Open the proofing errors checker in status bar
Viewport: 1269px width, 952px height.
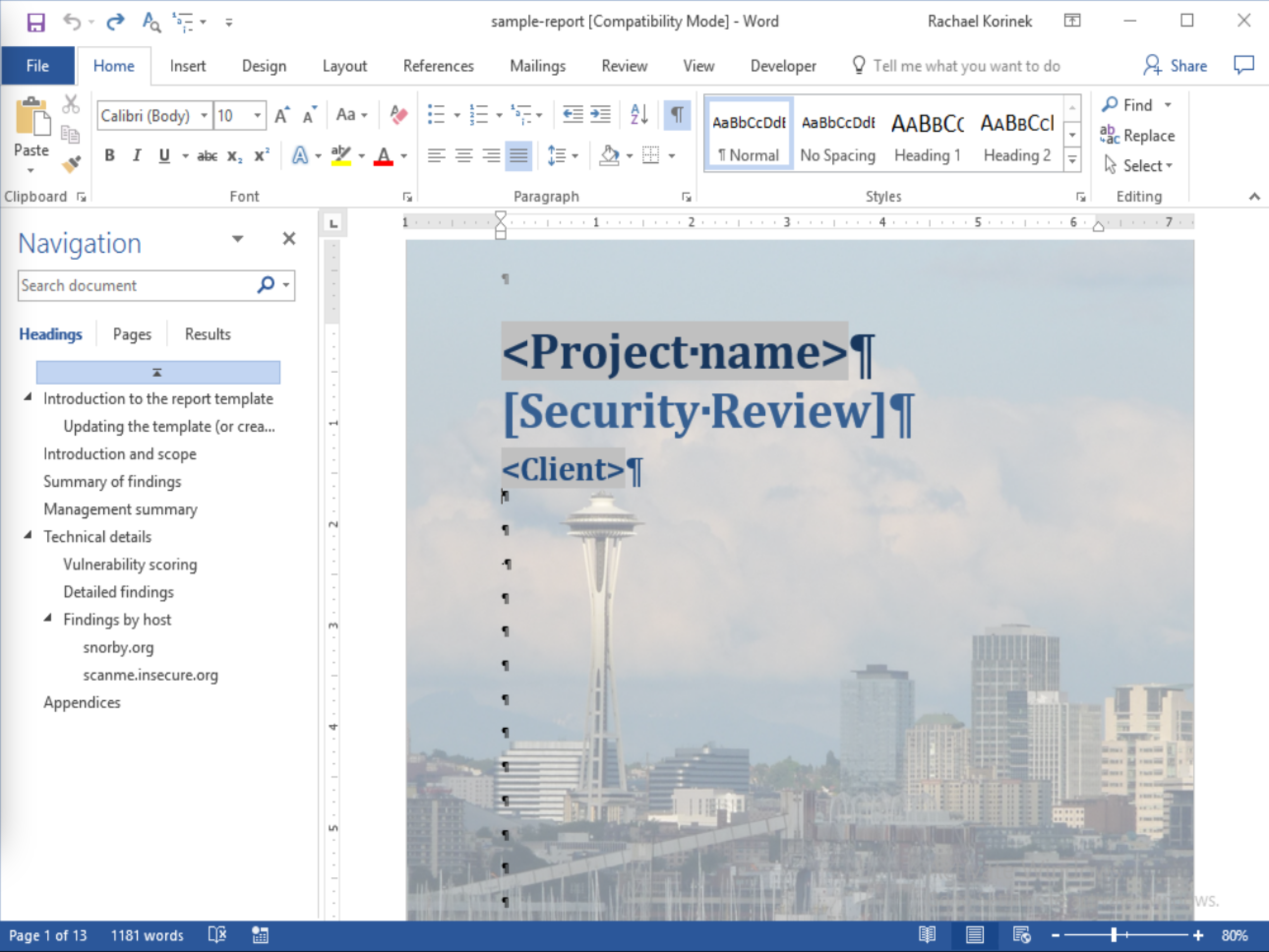click(x=217, y=935)
